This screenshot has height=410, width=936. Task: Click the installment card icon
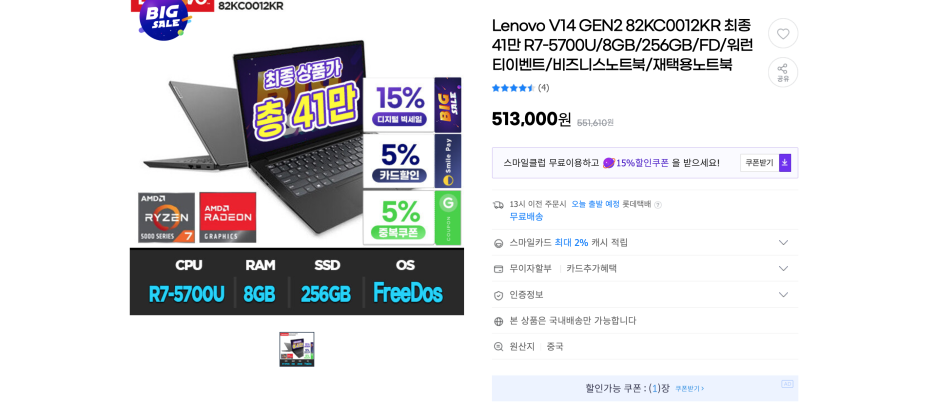(x=498, y=269)
